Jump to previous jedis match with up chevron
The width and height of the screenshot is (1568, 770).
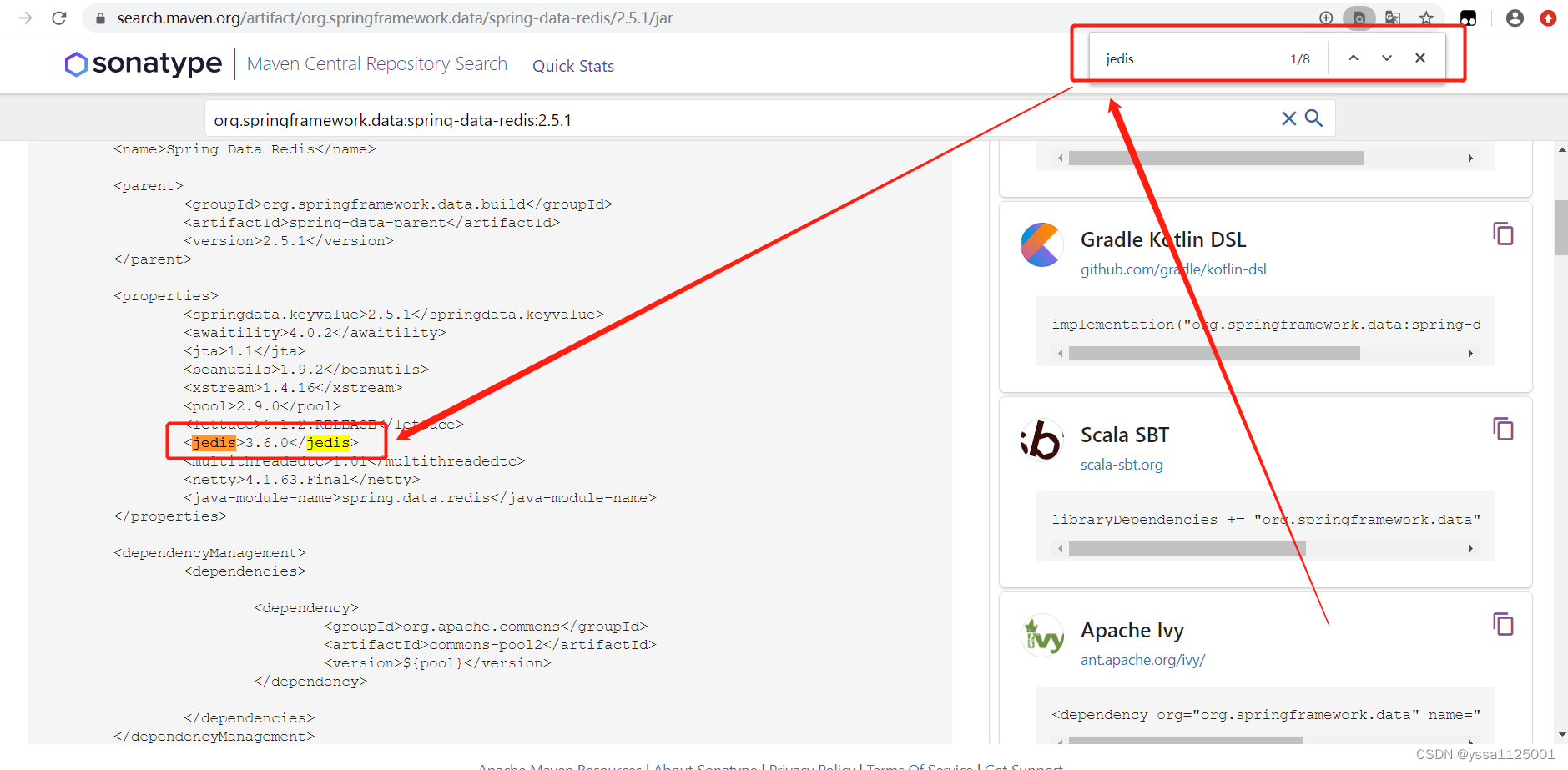1354,58
